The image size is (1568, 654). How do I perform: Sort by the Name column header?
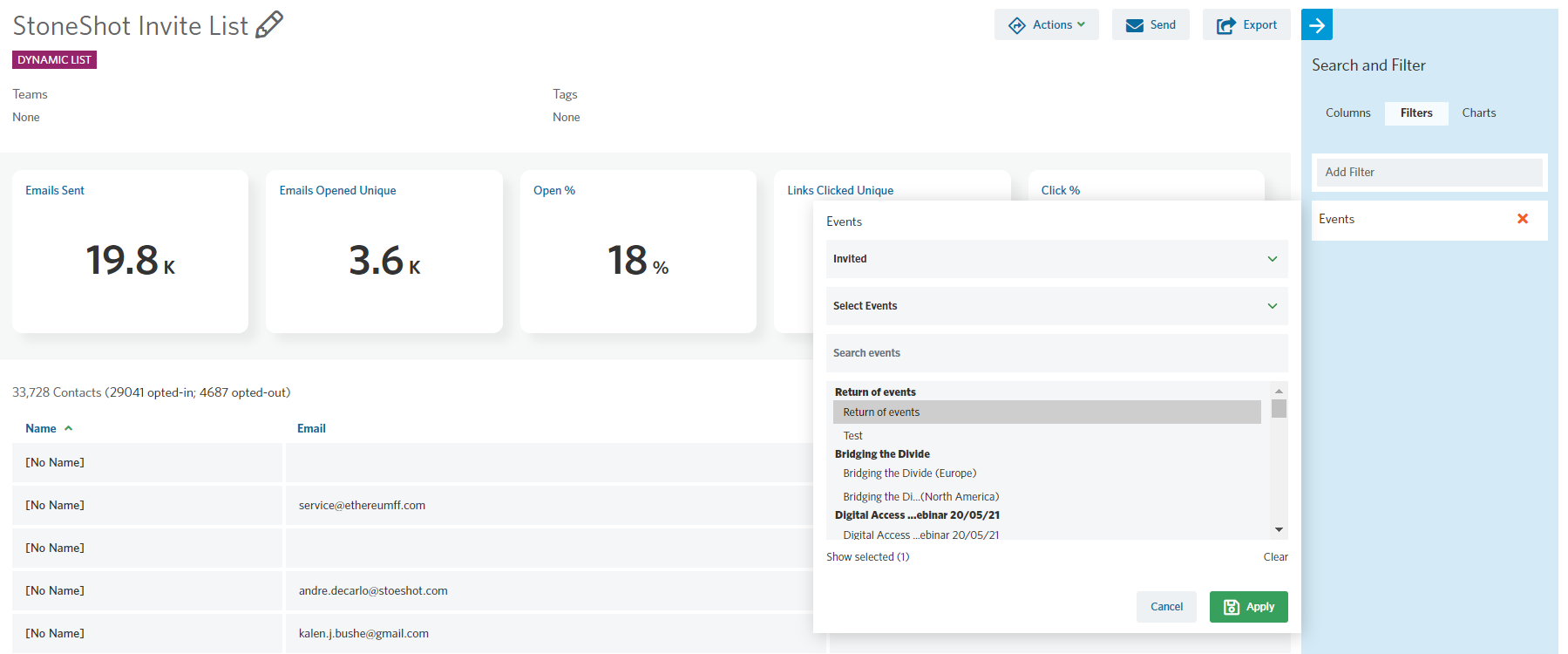pyautogui.click(x=41, y=429)
